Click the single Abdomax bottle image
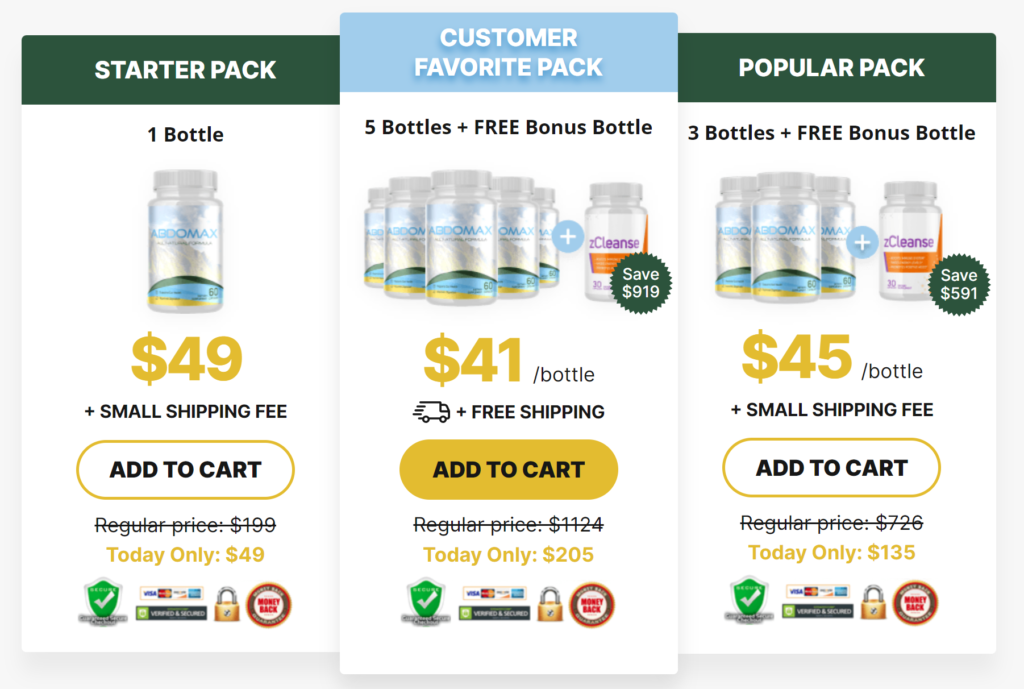 point(184,240)
